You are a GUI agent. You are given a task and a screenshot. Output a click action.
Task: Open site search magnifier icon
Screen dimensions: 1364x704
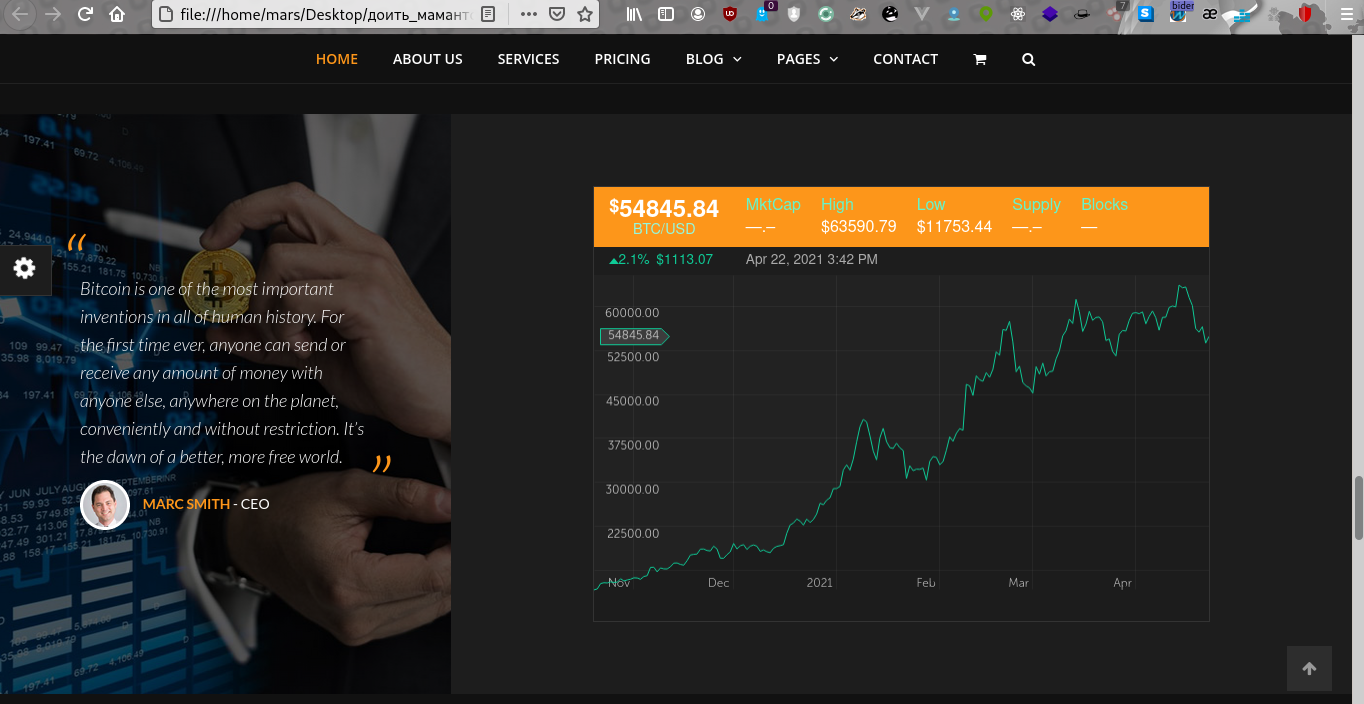(1028, 59)
